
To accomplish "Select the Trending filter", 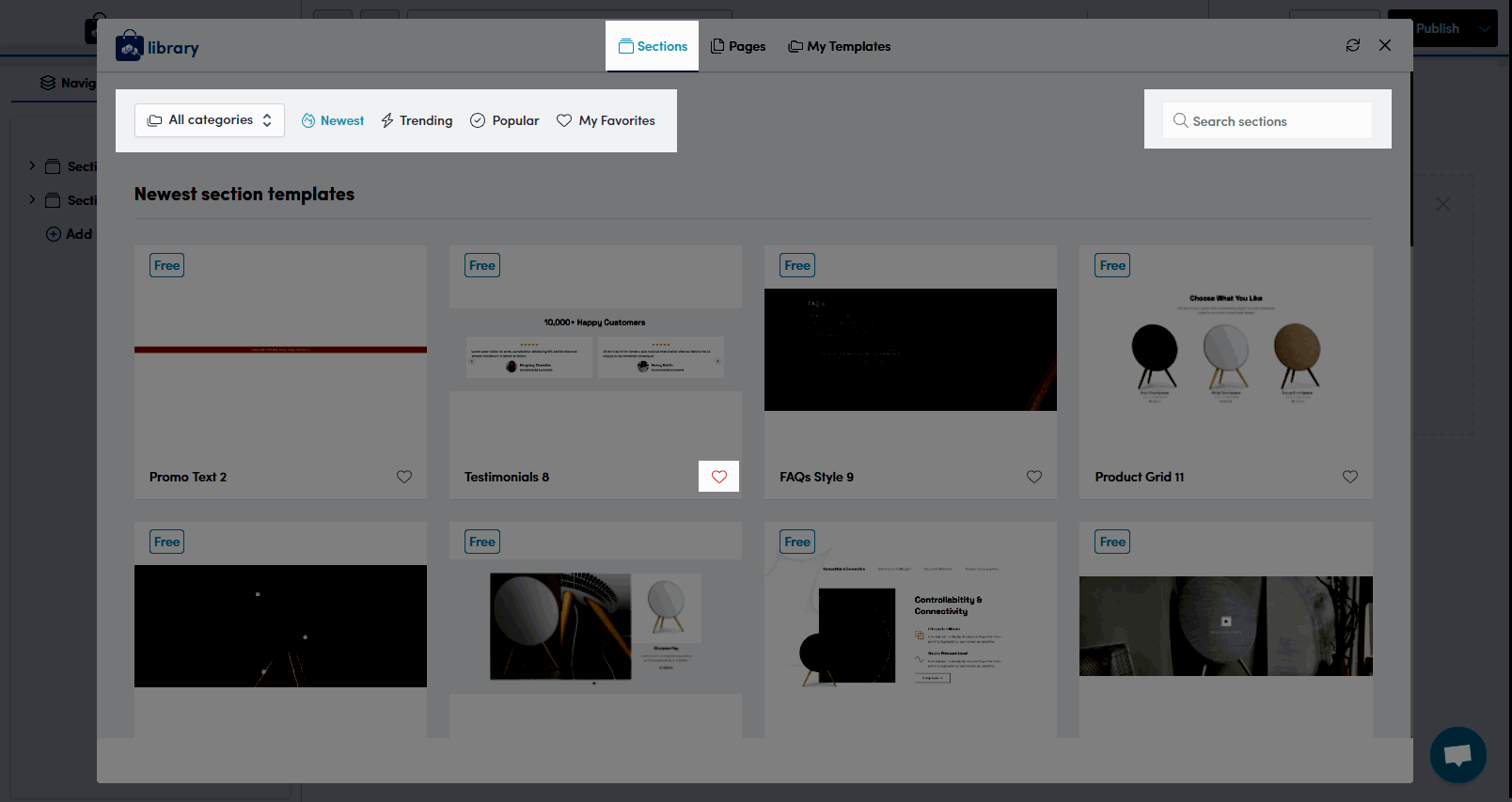I will pos(417,120).
